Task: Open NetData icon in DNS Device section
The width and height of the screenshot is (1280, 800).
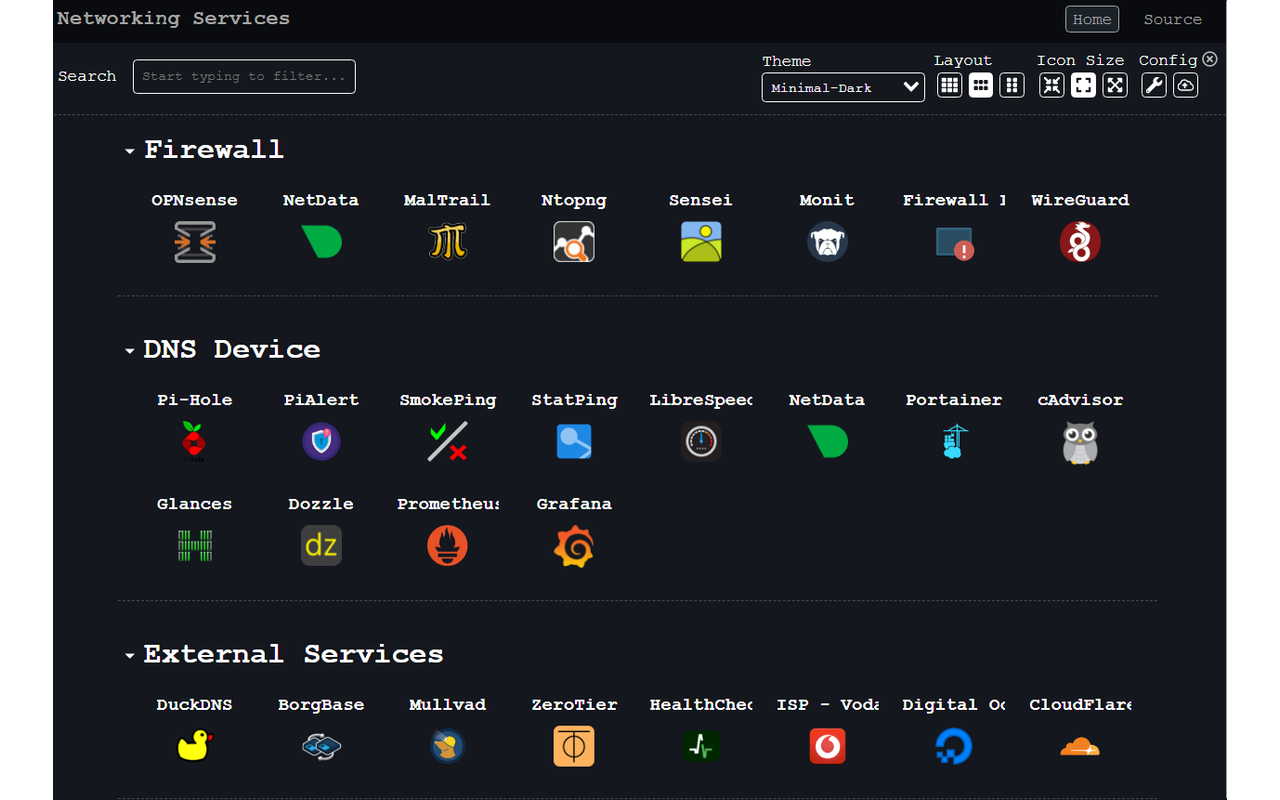Action: 827,441
